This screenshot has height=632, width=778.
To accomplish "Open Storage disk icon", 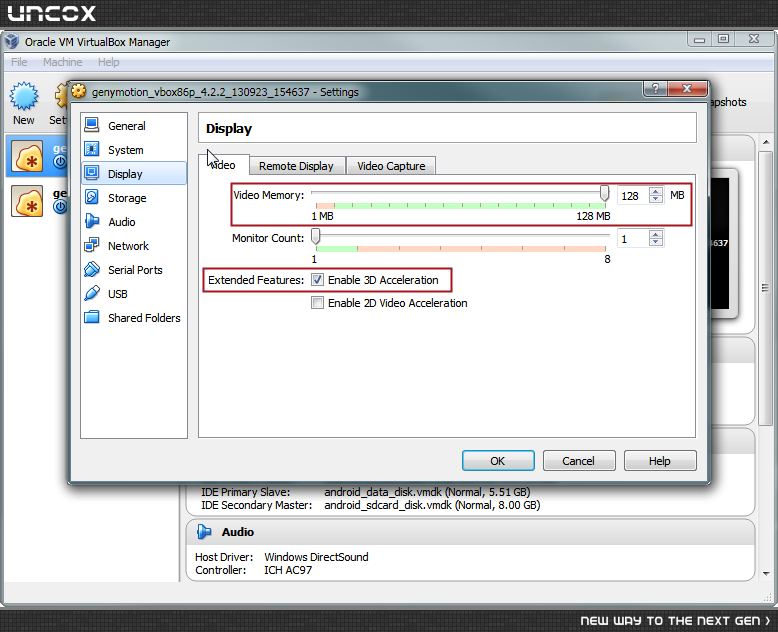I will tap(92, 197).
